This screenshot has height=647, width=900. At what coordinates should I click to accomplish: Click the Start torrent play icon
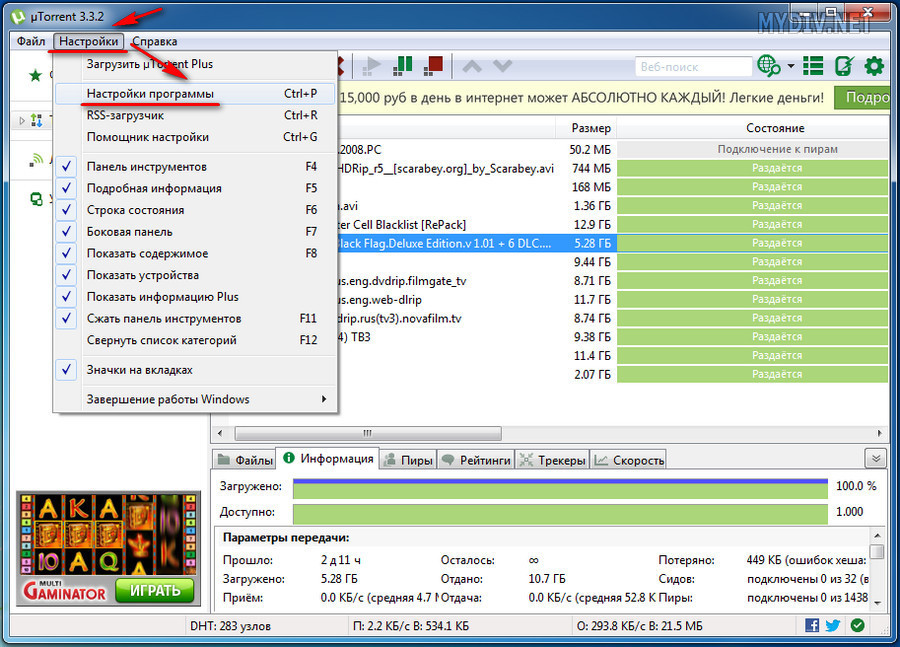coord(372,66)
